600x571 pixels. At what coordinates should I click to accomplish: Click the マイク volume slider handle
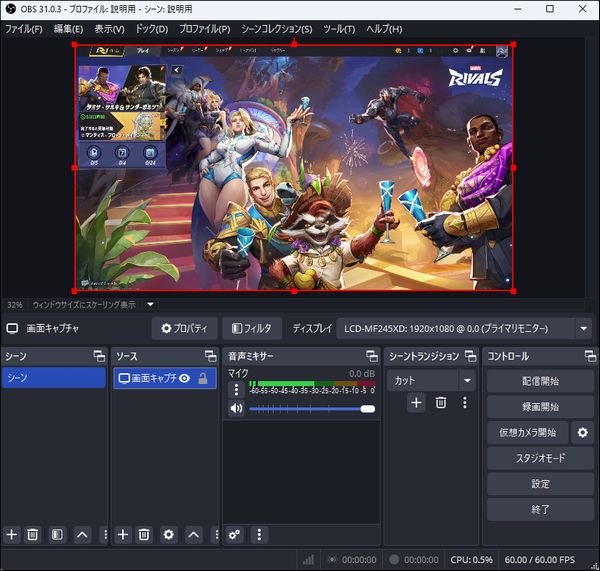coord(368,409)
